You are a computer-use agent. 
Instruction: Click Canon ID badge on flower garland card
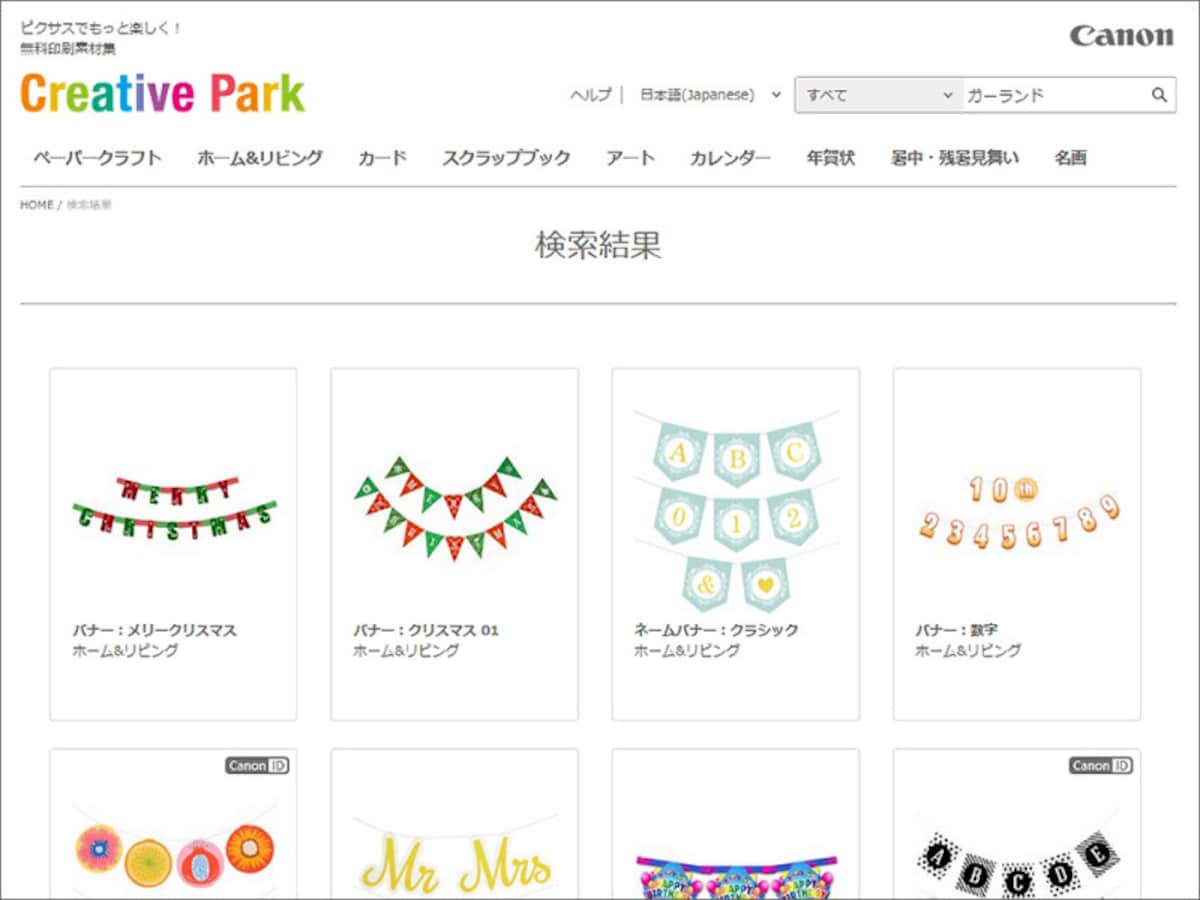click(257, 766)
